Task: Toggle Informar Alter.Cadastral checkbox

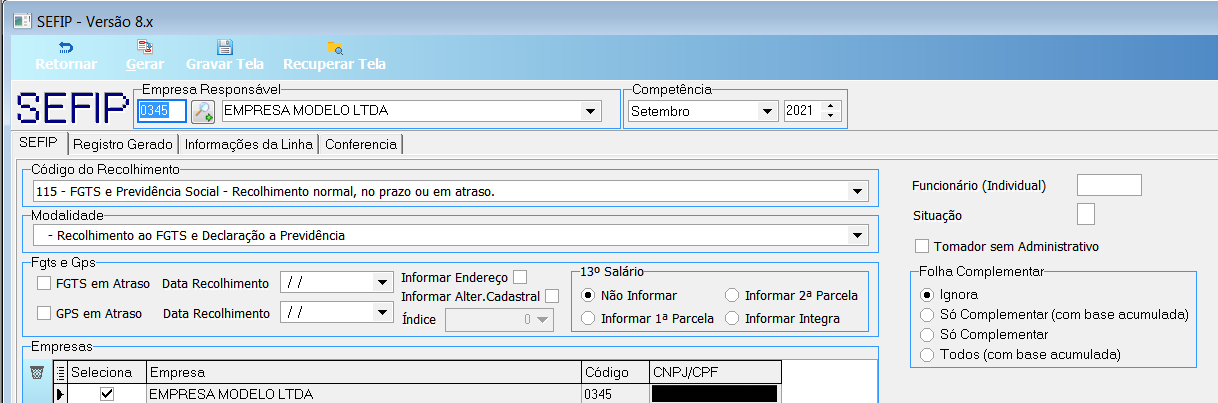Action: [552, 296]
